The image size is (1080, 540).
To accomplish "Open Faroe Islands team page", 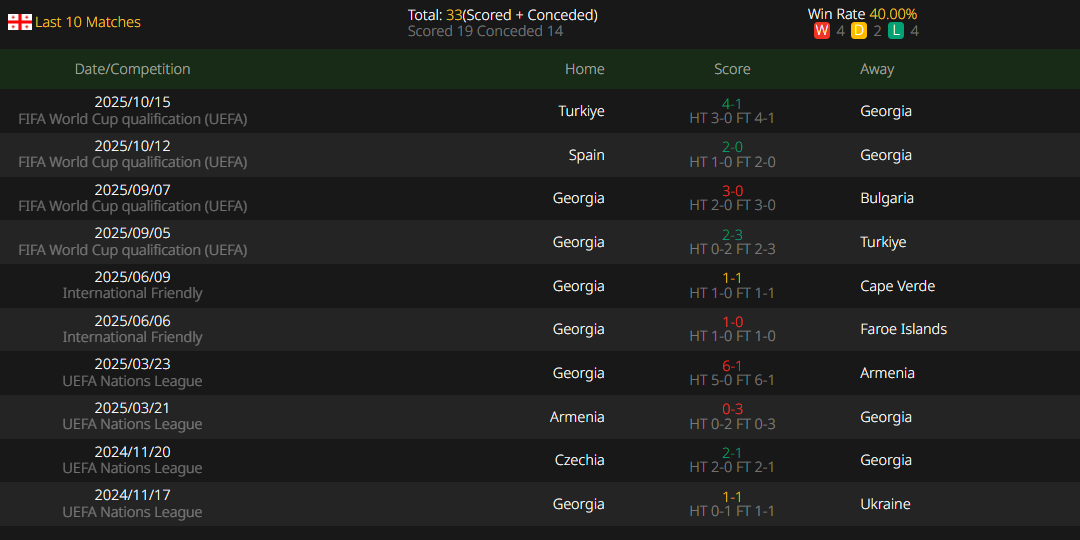I will tap(903, 329).
